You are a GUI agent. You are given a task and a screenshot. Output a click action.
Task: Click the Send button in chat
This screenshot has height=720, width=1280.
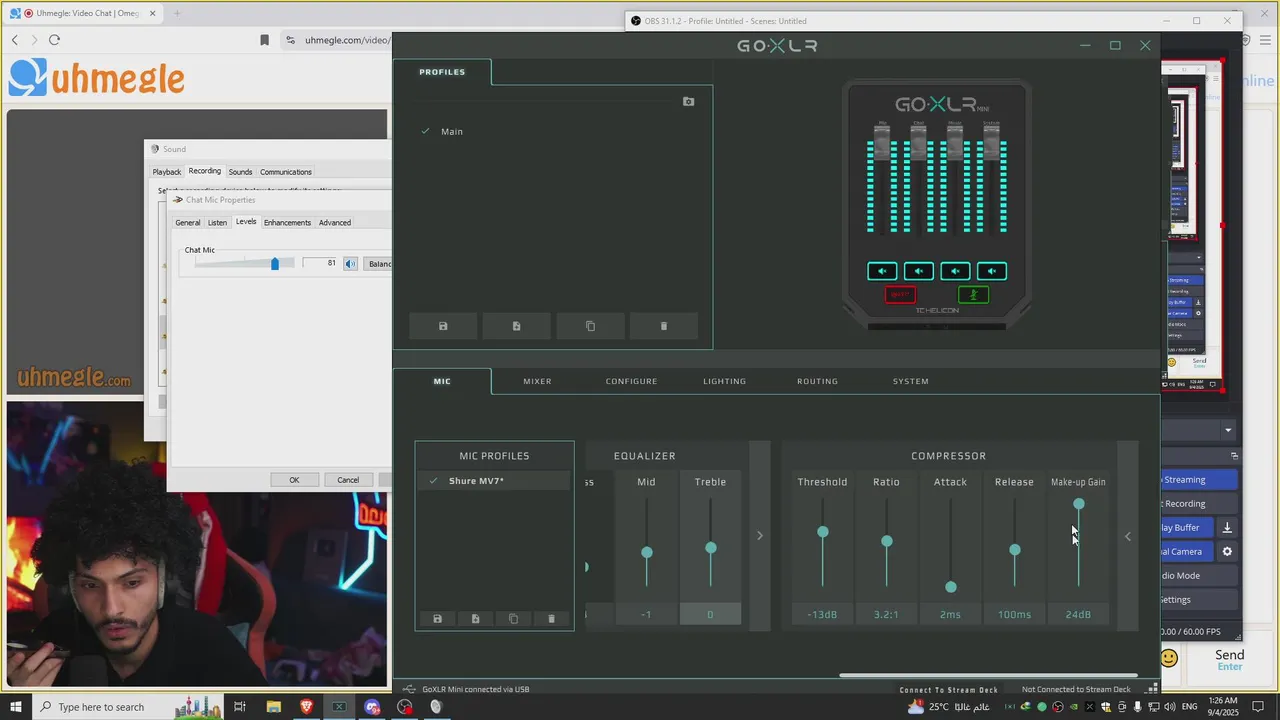pyautogui.click(x=1230, y=659)
